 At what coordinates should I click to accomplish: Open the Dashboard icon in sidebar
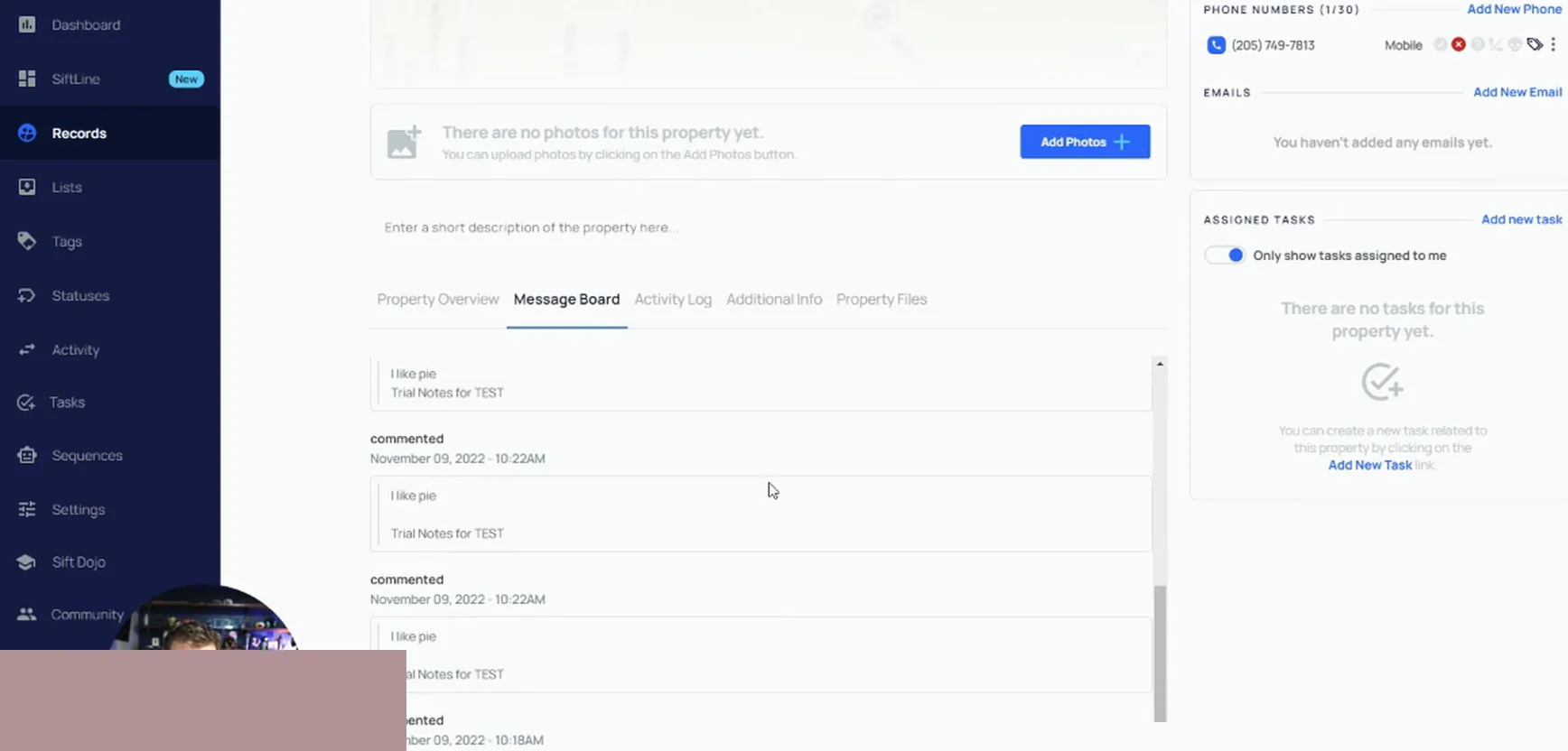(x=27, y=24)
